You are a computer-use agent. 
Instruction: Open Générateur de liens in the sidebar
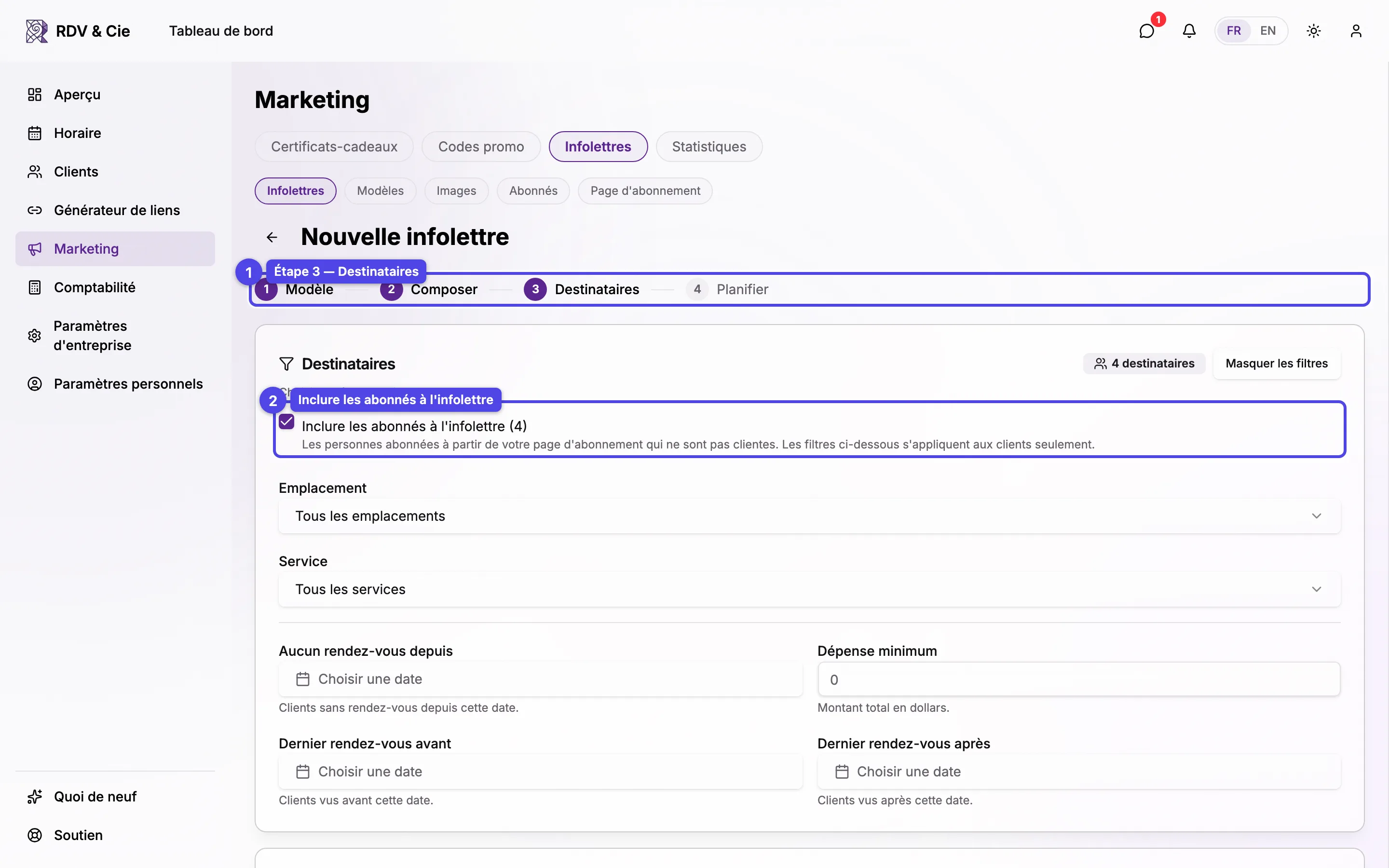(115, 210)
